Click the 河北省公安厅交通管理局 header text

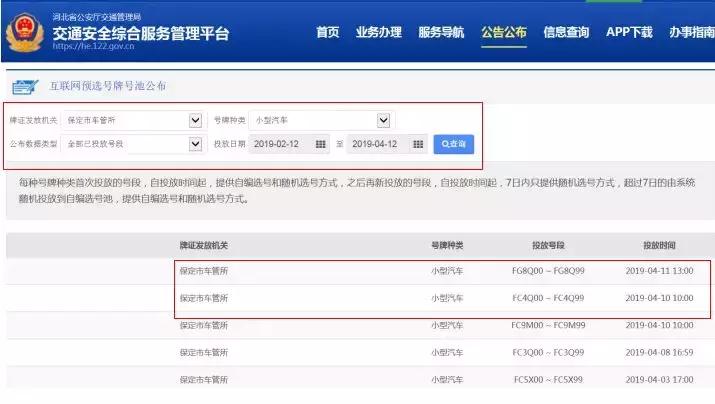point(97,17)
